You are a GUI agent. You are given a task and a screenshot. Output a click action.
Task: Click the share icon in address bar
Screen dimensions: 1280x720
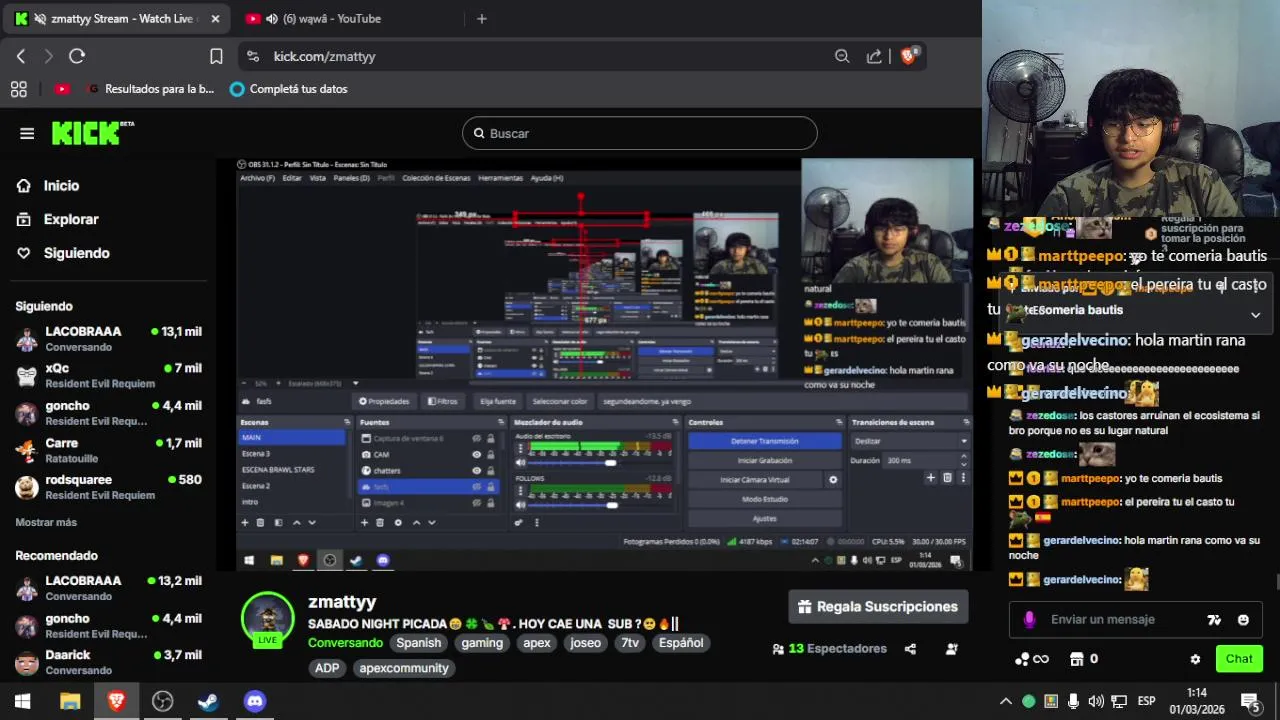click(x=874, y=56)
